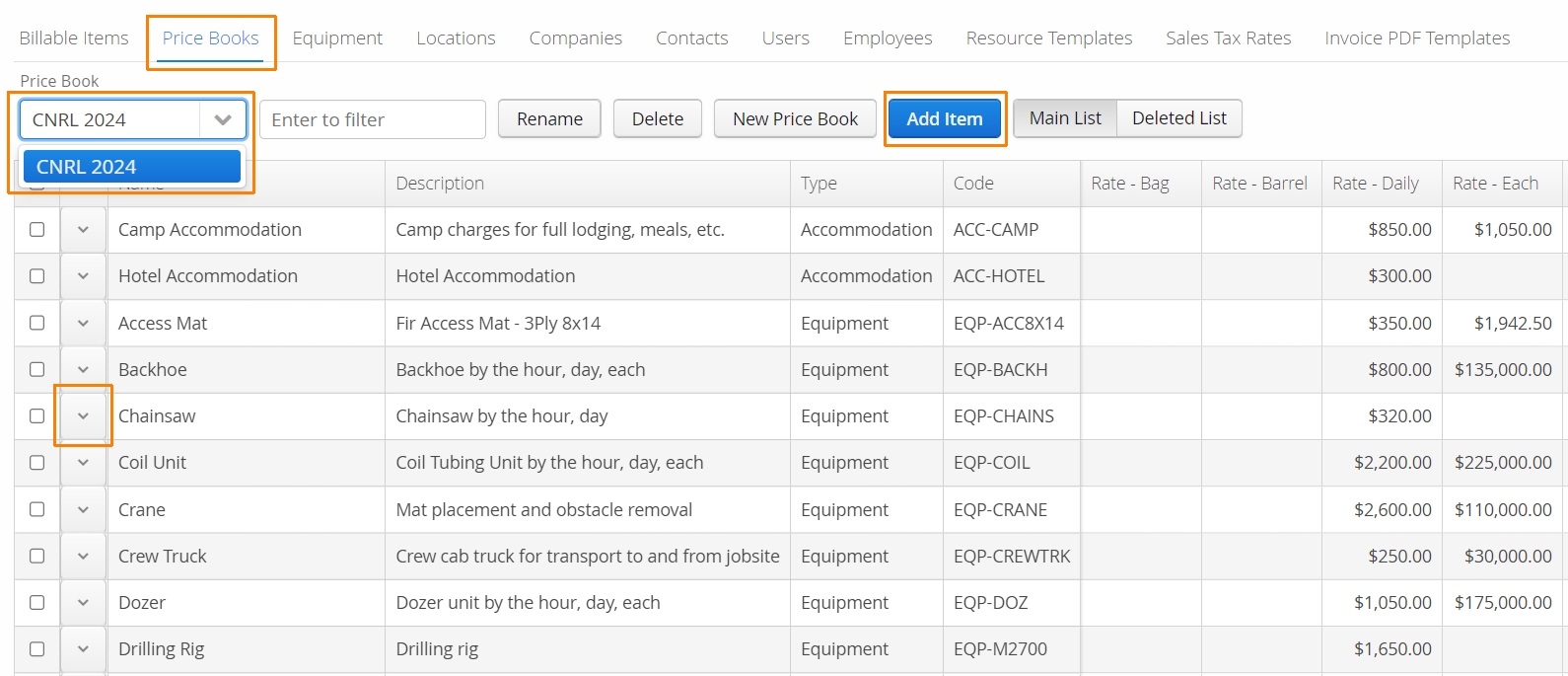Click the $135,000.00 Backhoe rate cell
This screenshot has width=1568, height=676.
coord(1502,369)
